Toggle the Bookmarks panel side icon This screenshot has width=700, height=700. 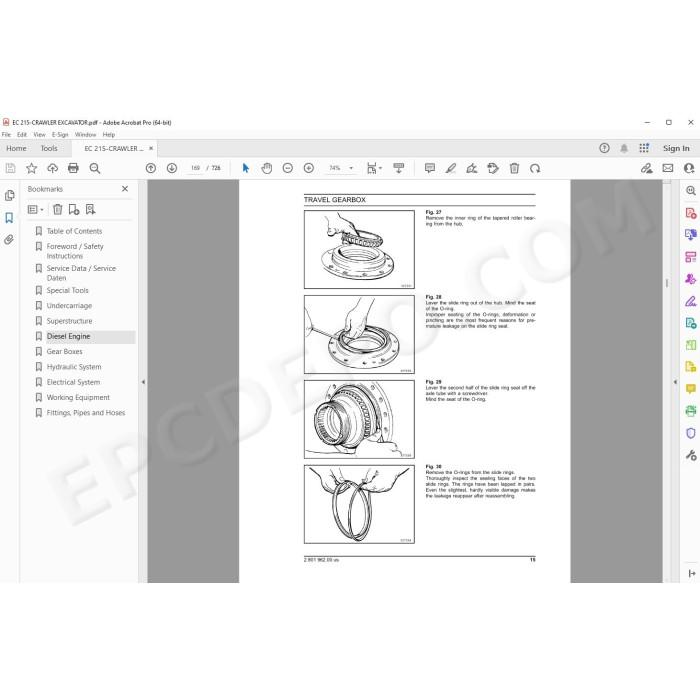point(9,218)
